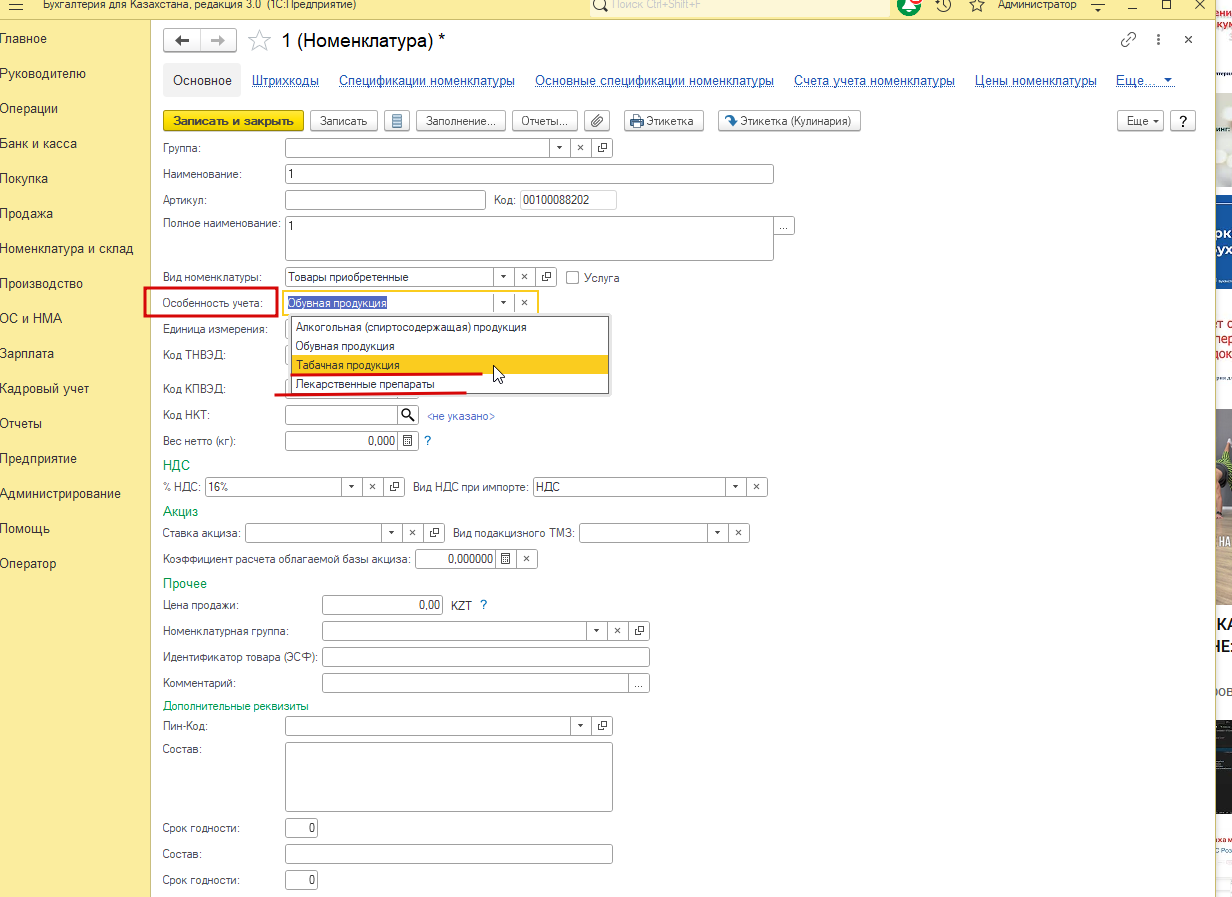The image size is (1232, 897).
Task: Clear the Особенность учета field
Action: (x=524, y=302)
